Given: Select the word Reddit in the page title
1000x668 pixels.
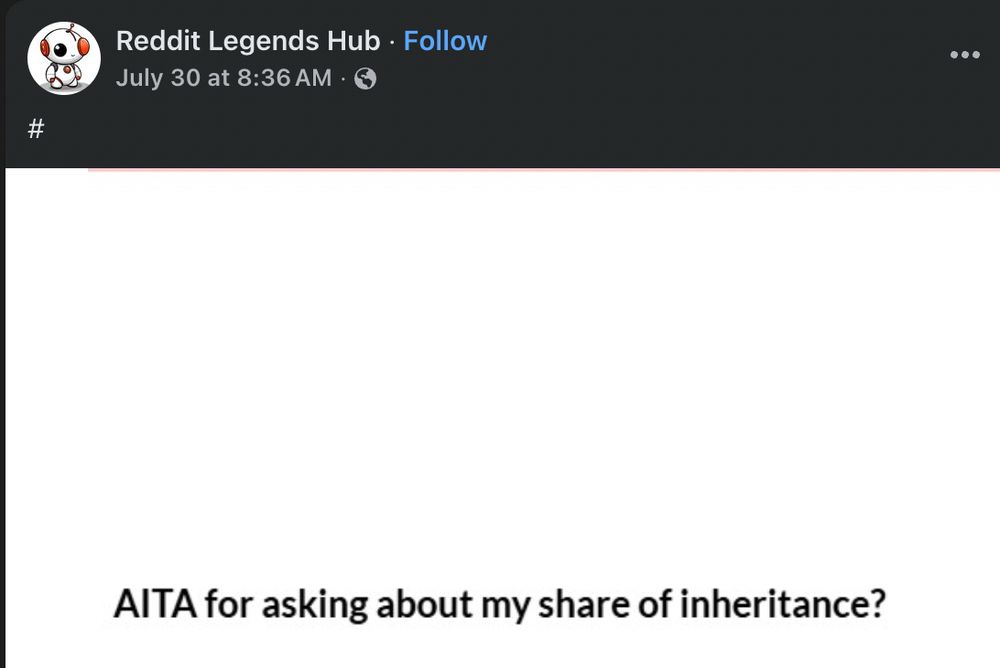Looking at the screenshot, I should [x=158, y=41].
